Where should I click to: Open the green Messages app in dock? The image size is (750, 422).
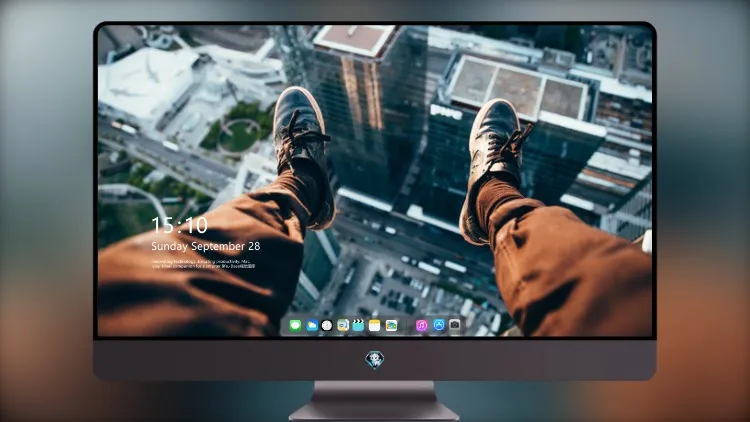295,326
